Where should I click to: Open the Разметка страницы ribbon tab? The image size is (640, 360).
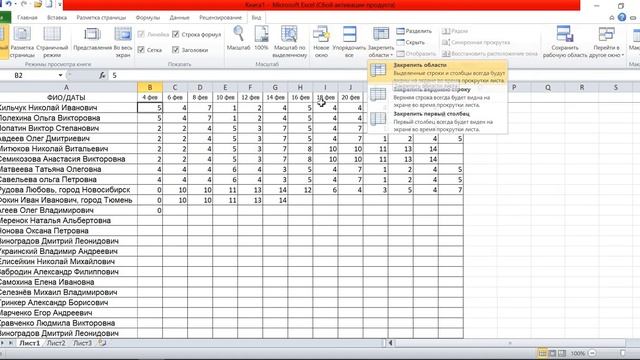101,18
